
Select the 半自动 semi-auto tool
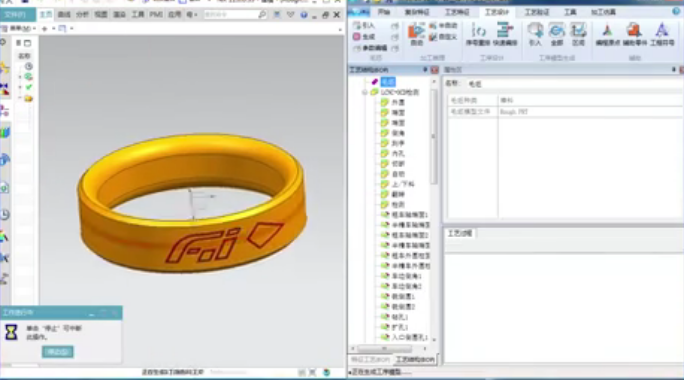pos(443,26)
